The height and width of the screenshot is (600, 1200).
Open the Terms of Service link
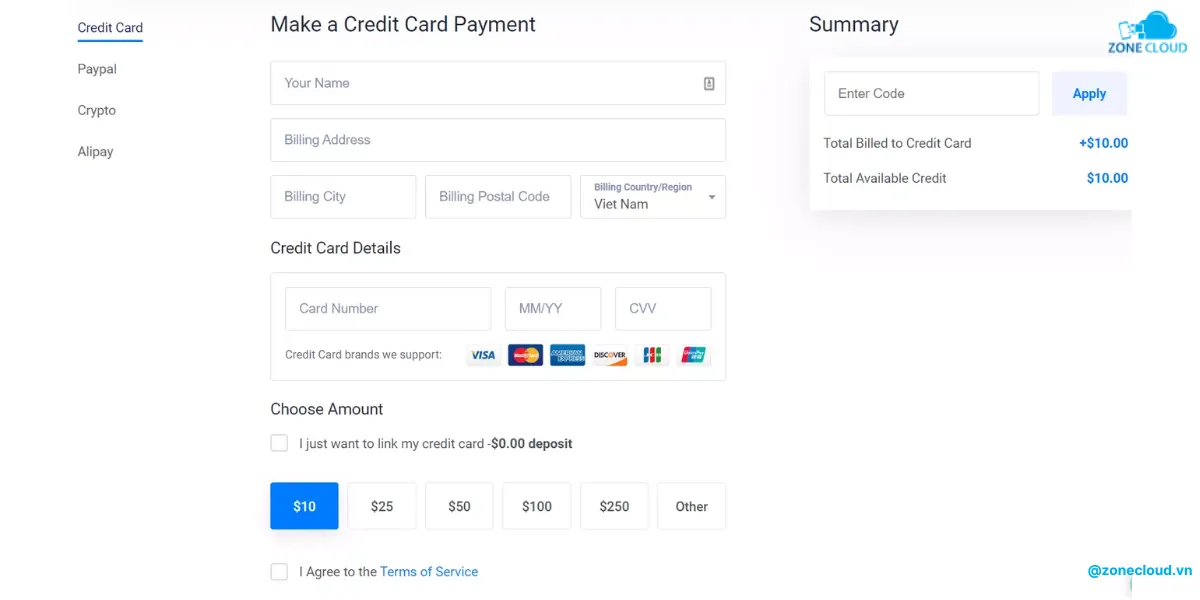click(x=429, y=572)
